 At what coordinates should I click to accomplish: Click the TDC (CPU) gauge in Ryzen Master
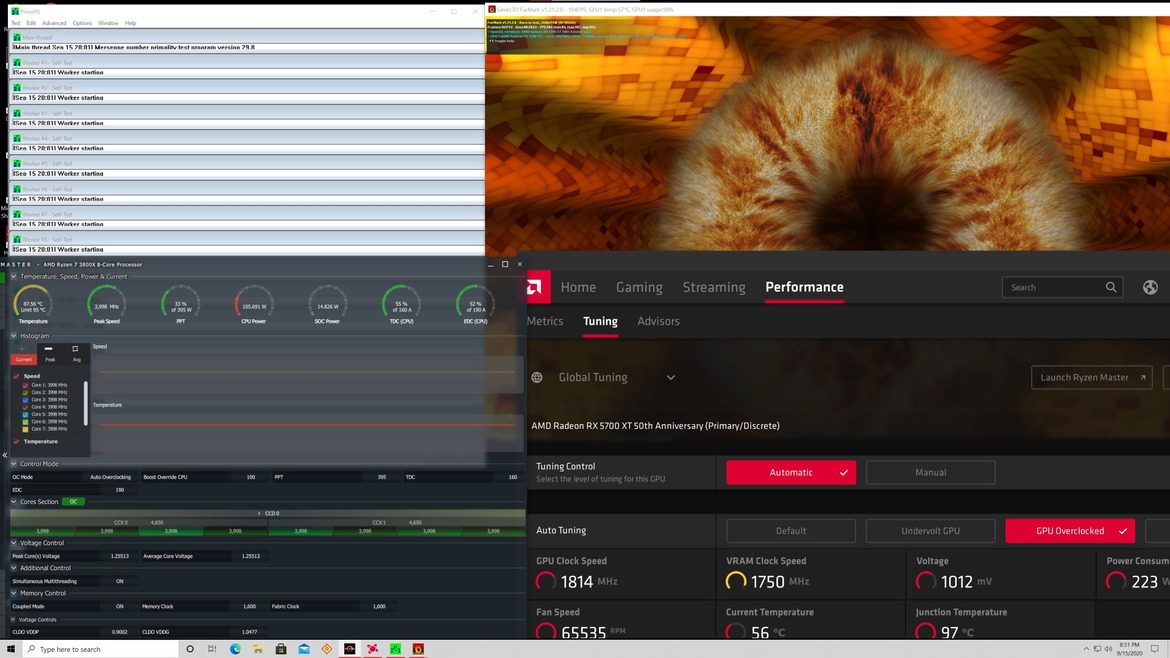click(401, 304)
